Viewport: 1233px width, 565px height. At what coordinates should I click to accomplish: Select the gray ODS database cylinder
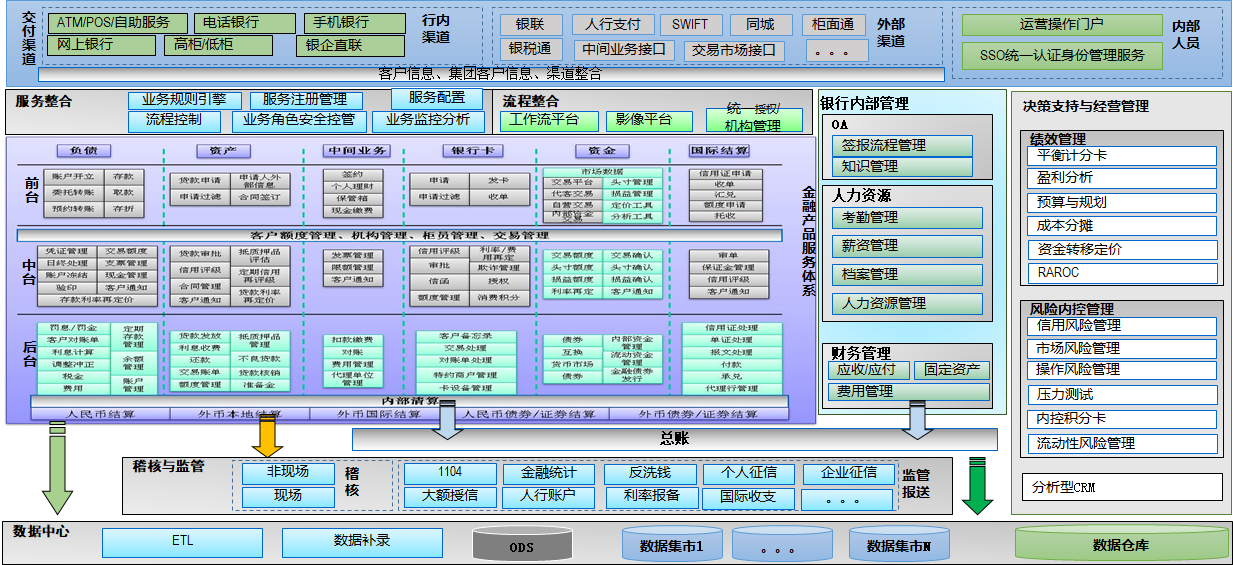(x=521, y=545)
